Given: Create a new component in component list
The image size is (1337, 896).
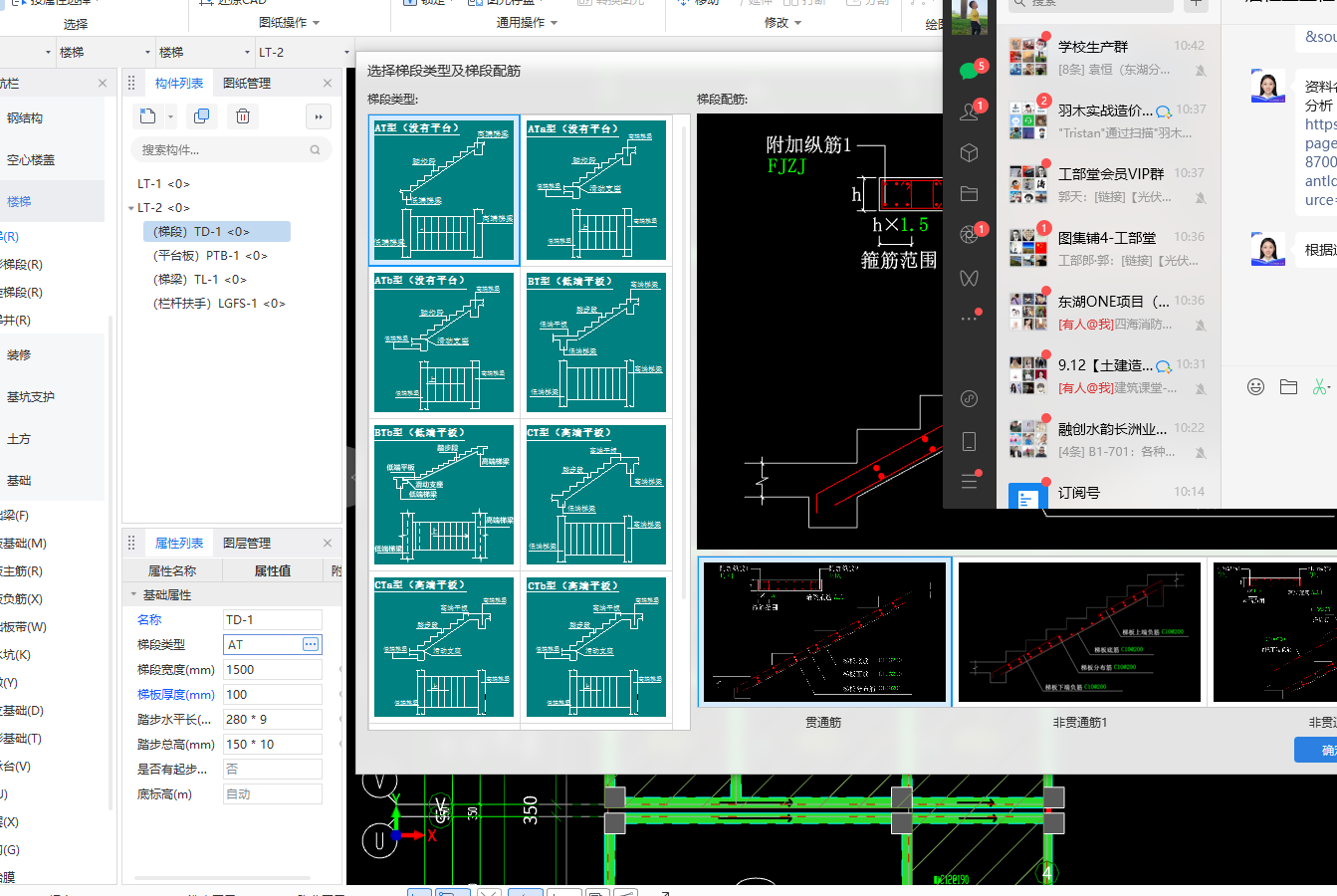Looking at the screenshot, I should tap(147, 116).
